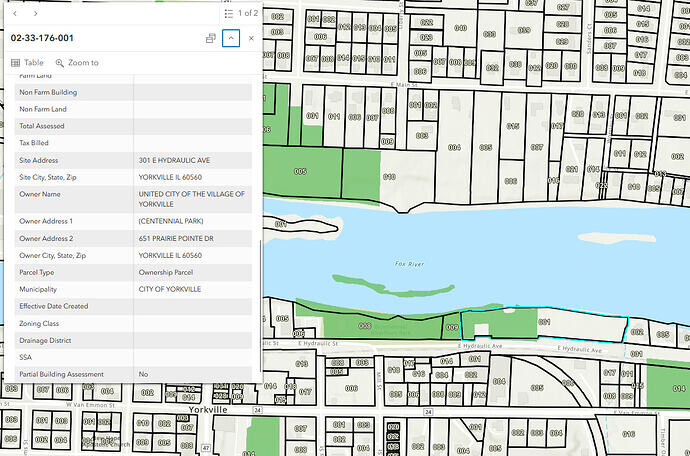The image size is (690, 456).
Task: Click the table grid icon next to Table
Action: tap(15, 63)
